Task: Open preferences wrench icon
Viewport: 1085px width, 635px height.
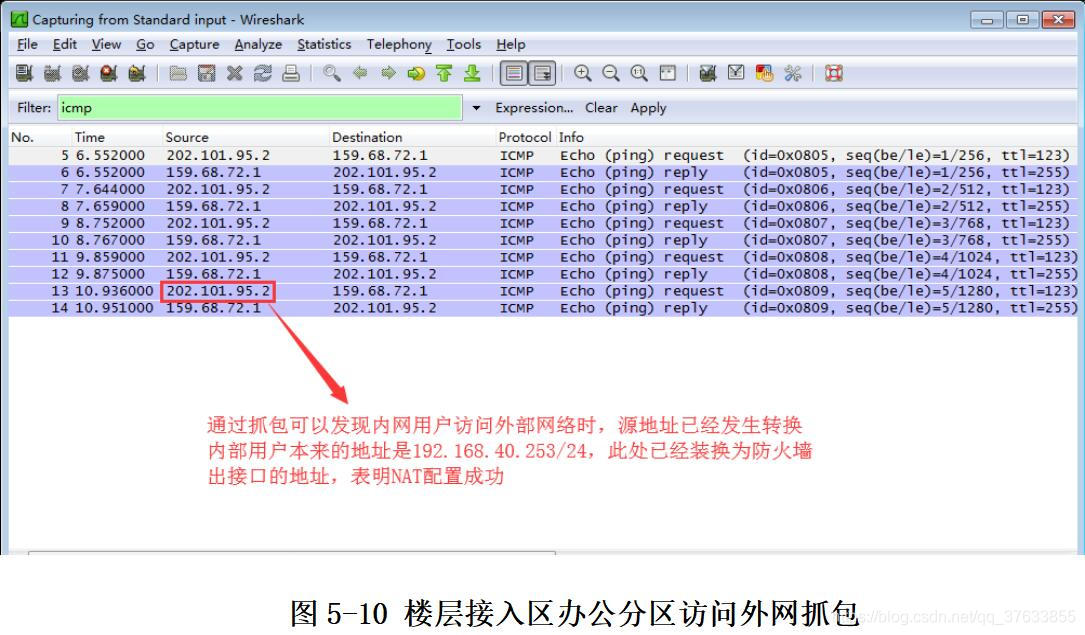Action: click(792, 73)
